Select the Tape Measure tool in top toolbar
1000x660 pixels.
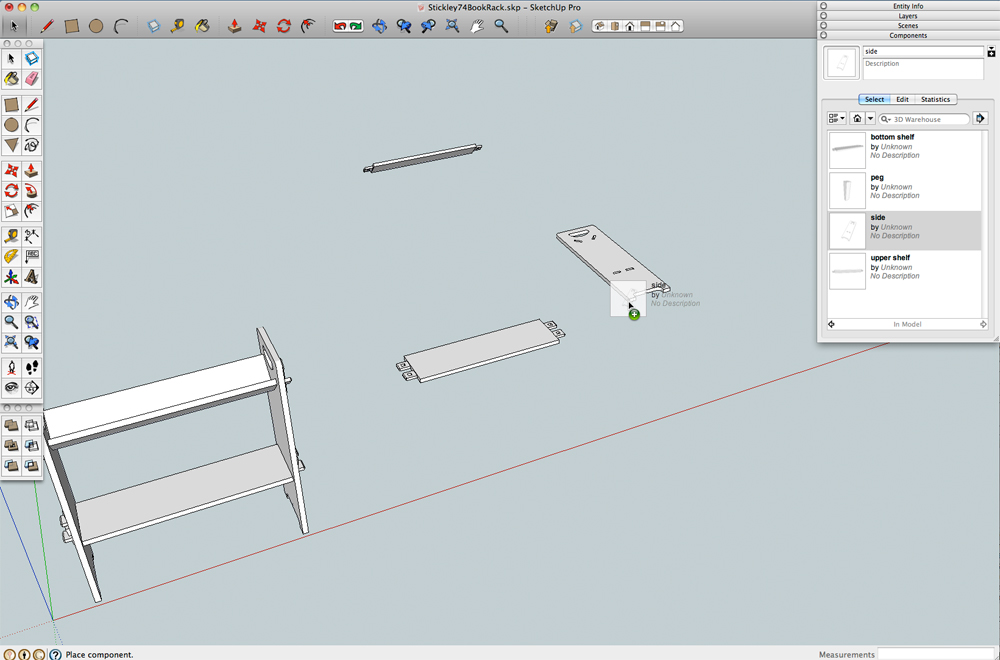click(x=178, y=26)
